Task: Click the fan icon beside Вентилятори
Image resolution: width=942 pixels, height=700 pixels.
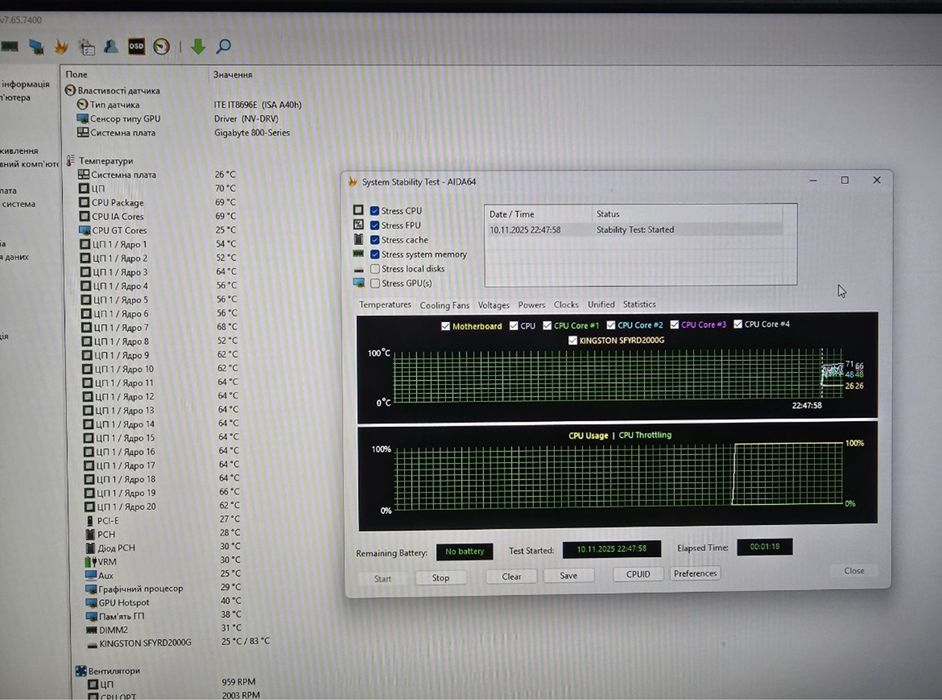Action: pos(81,671)
